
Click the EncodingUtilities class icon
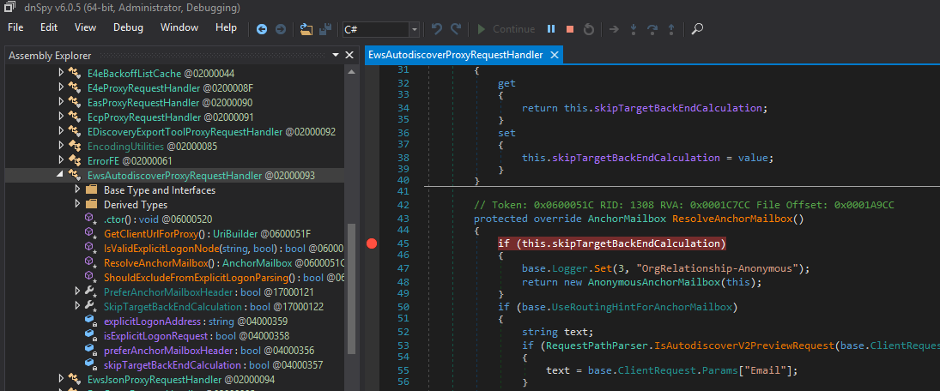point(75,146)
